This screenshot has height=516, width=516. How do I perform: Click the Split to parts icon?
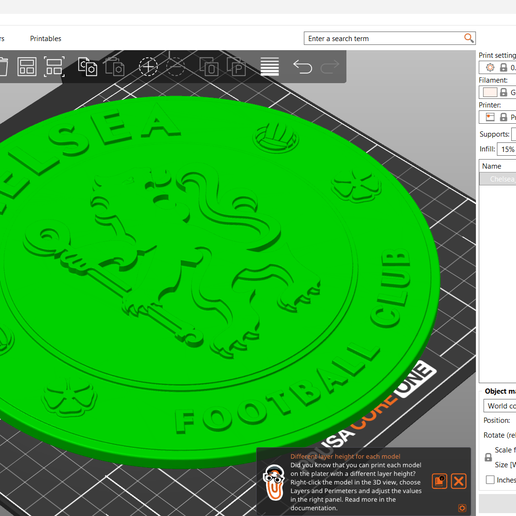click(236, 66)
